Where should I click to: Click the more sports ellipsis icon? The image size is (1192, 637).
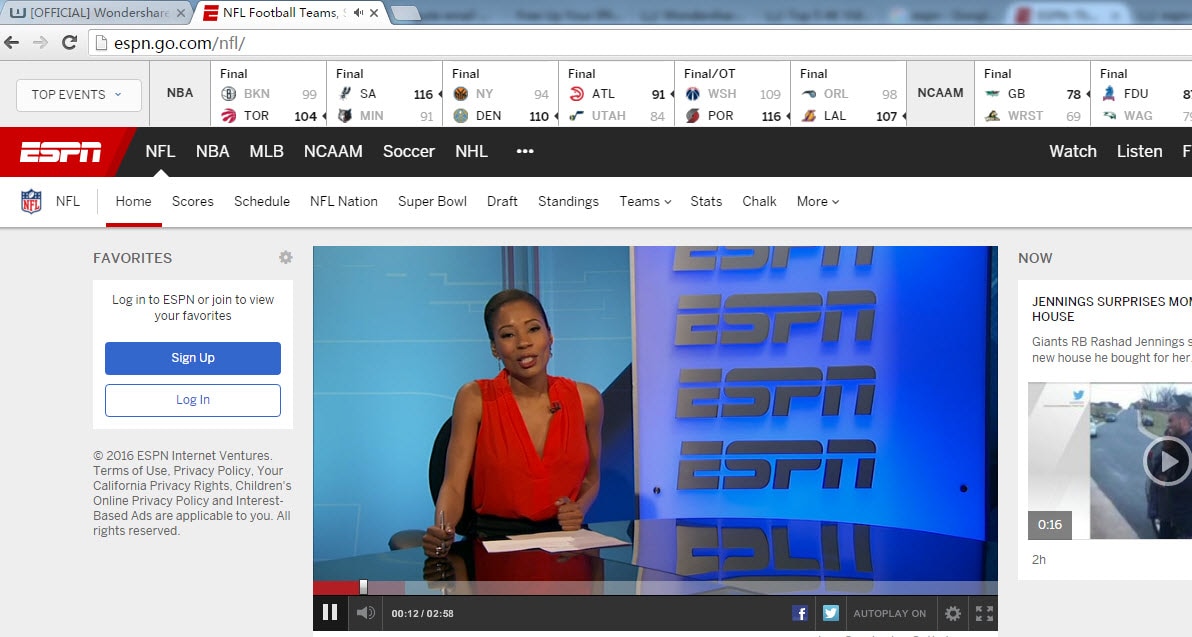coord(525,151)
